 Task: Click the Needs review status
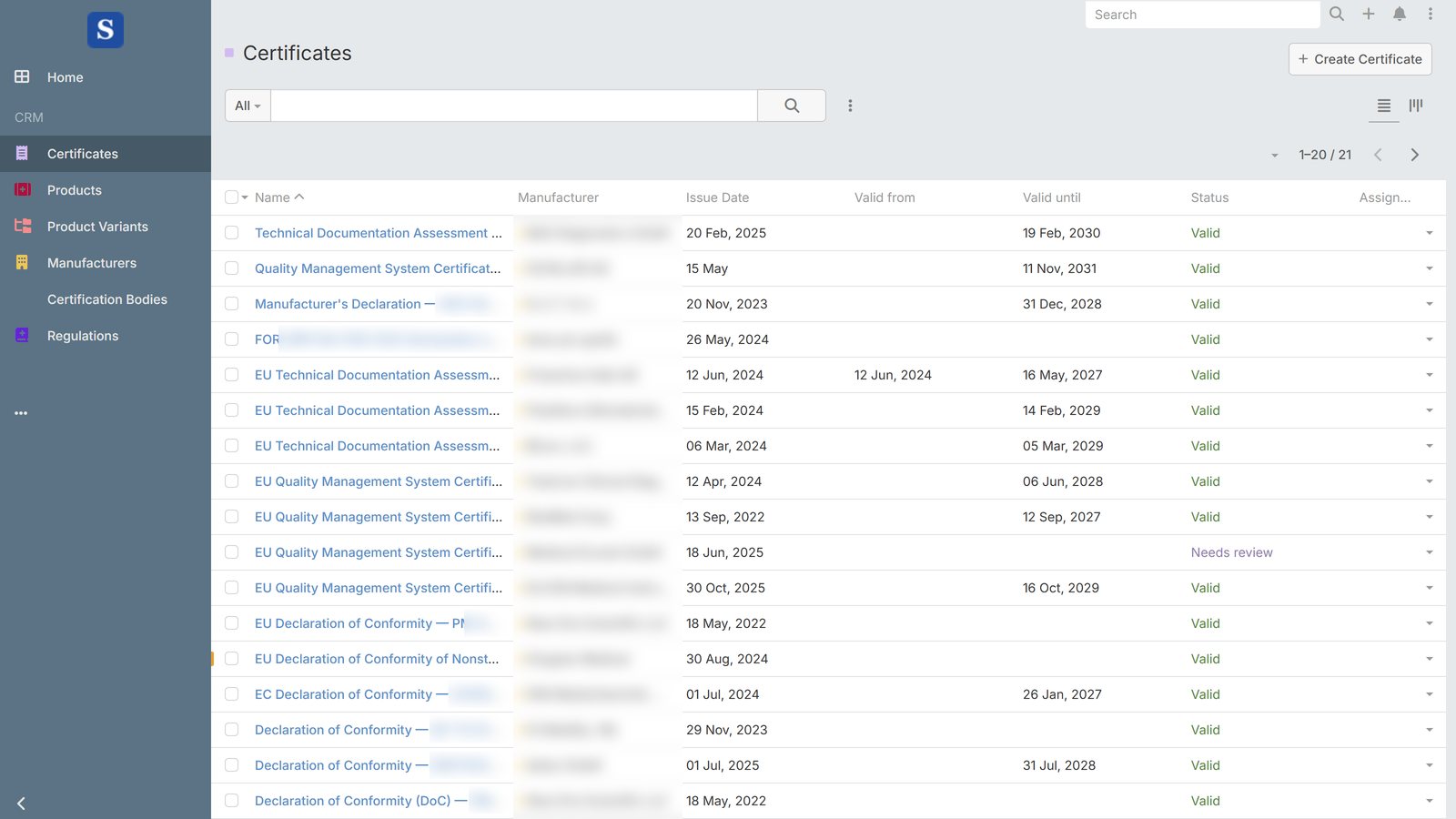click(x=1231, y=552)
